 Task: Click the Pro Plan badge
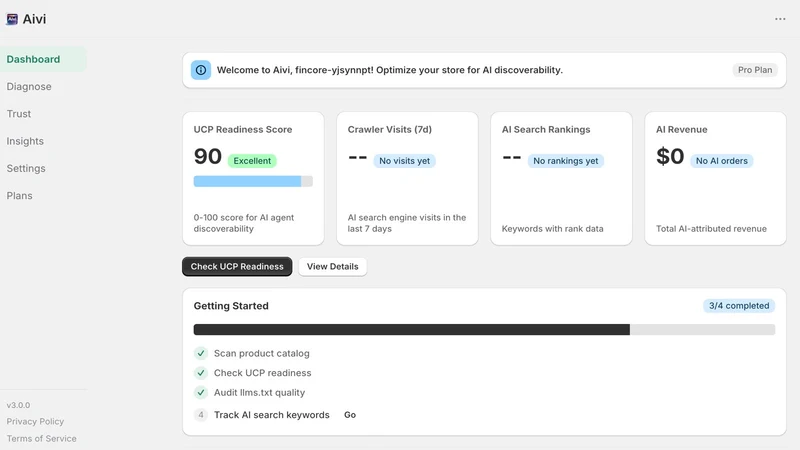pyautogui.click(x=755, y=70)
